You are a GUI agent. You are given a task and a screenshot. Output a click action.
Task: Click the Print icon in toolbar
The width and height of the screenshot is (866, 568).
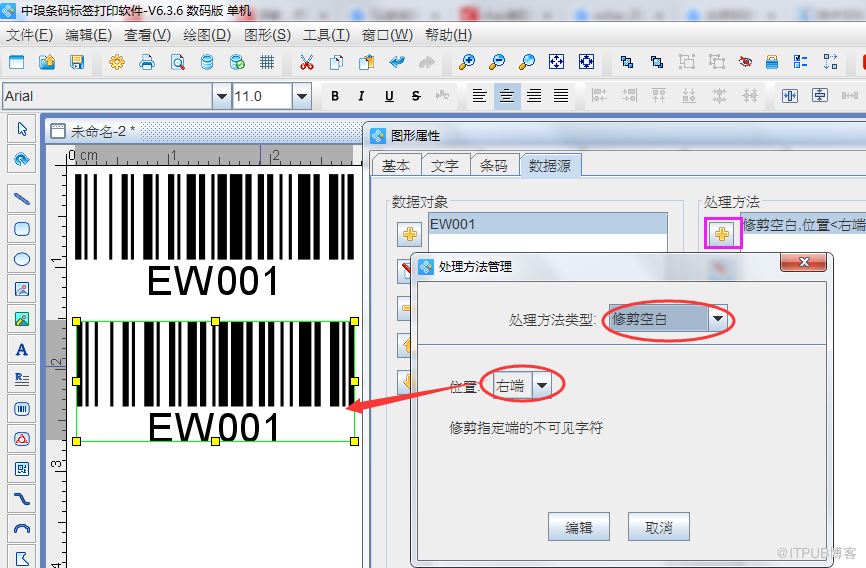coord(147,62)
